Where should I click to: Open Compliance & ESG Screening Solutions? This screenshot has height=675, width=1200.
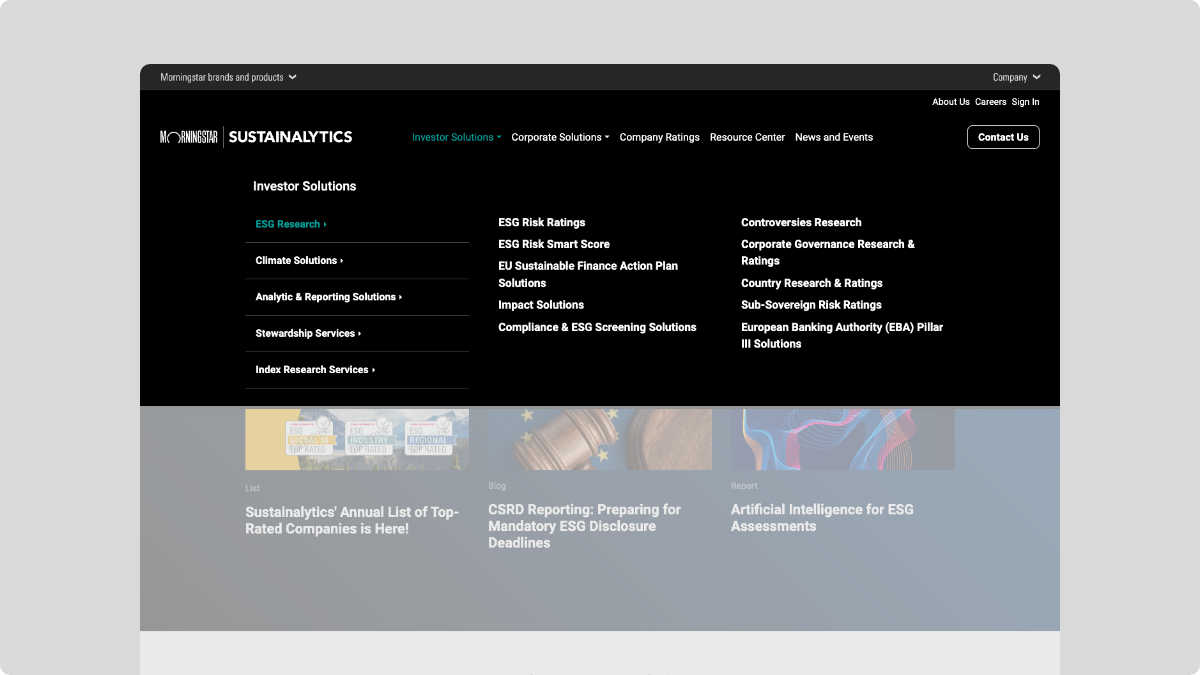(x=597, y=327)
